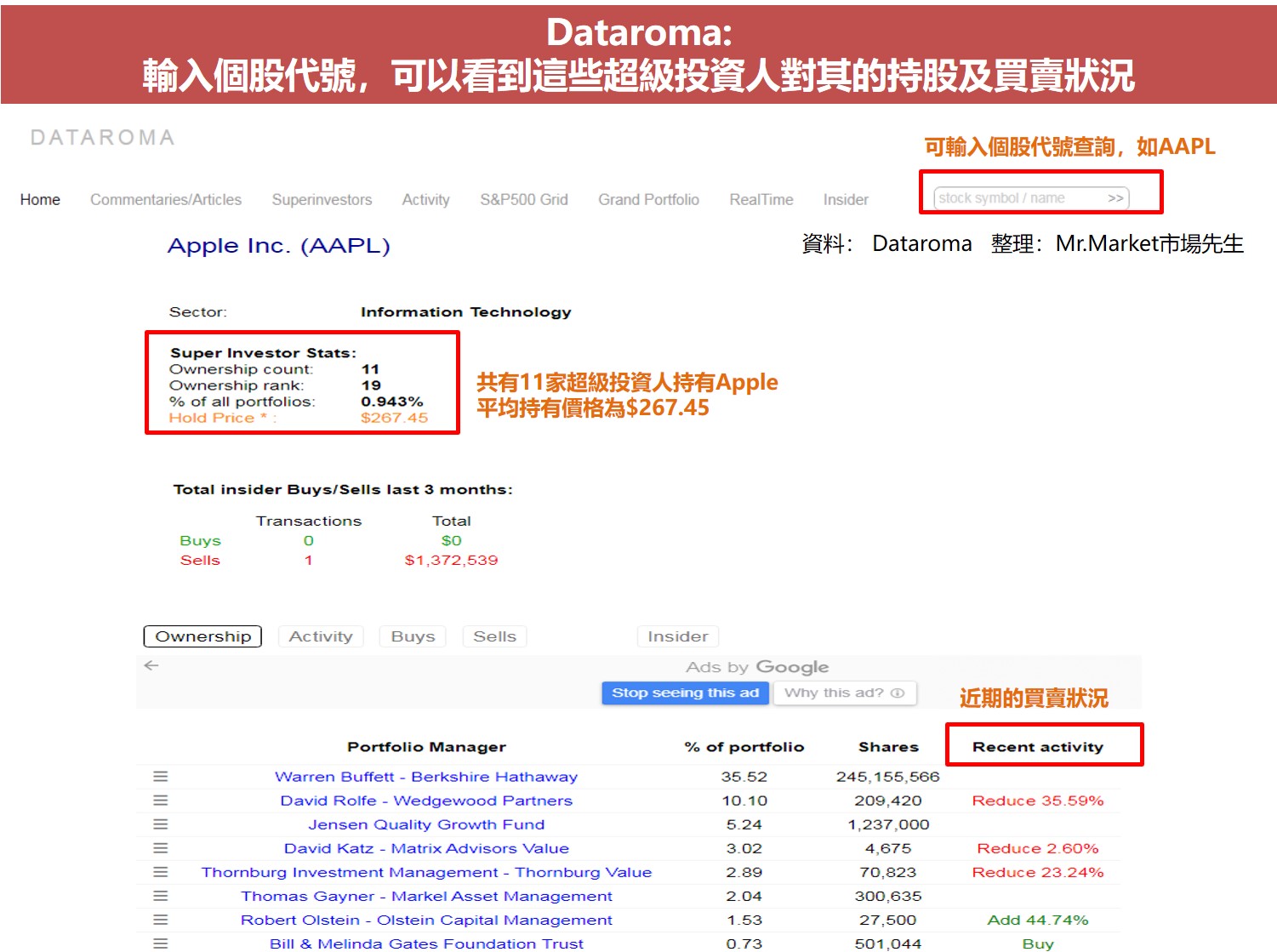The width and height of the screenshot is (1277, 952).
Task: Open Commentaries/Articles page
Action: (166, 200)
